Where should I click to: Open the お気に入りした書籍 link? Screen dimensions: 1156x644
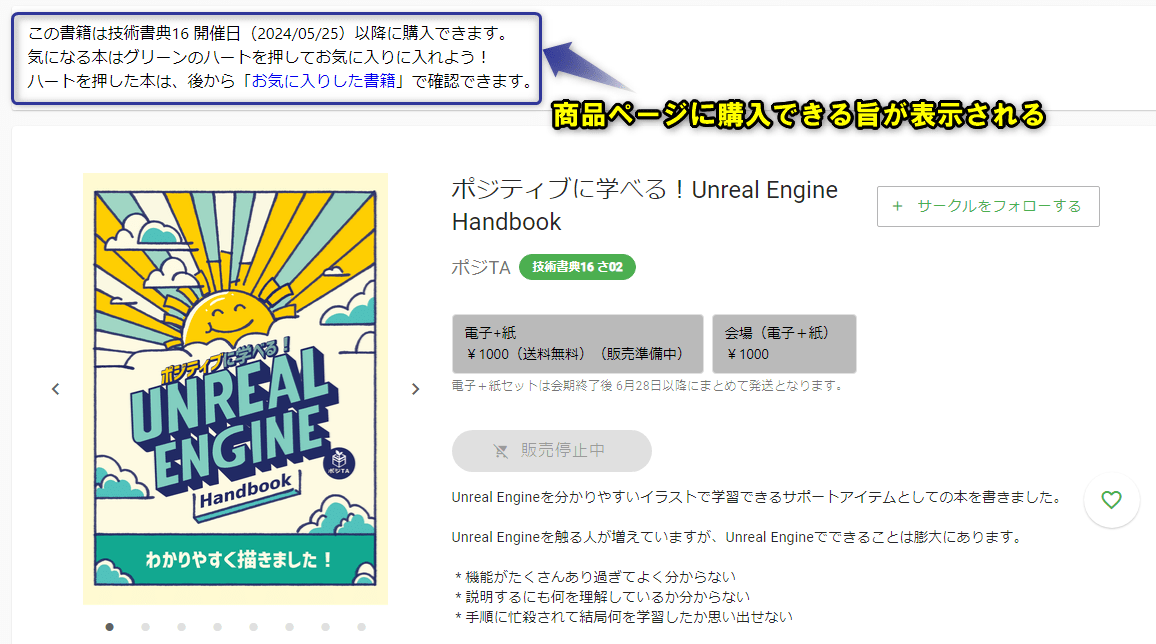(x=324, y=81)
